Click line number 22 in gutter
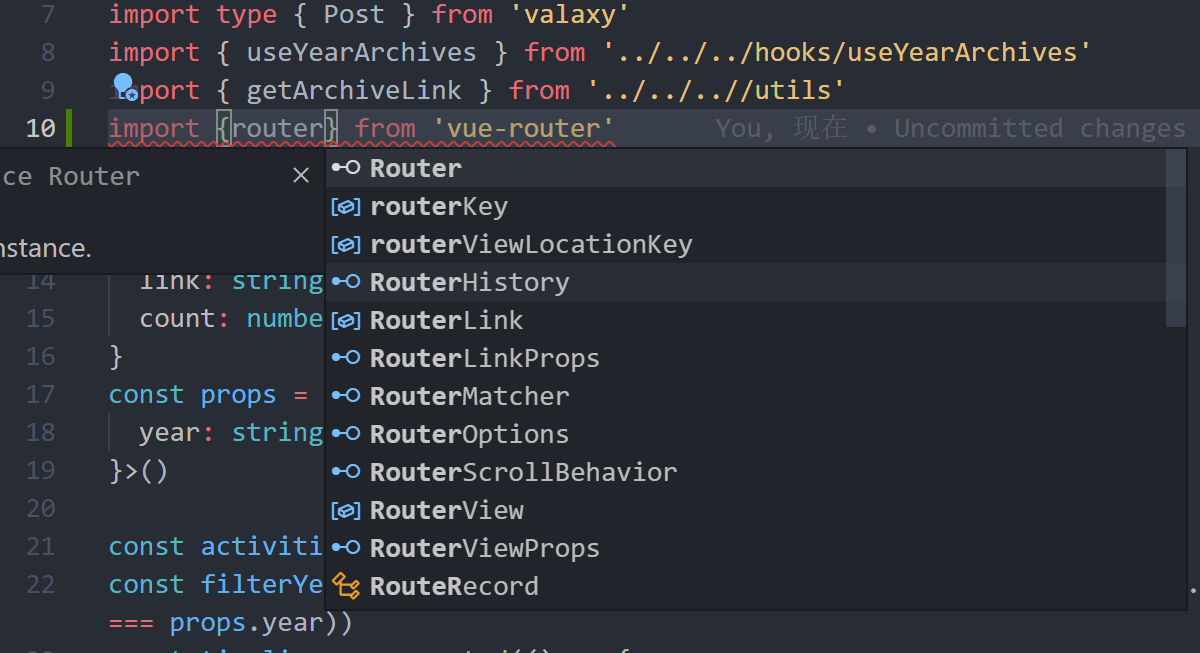 point(40,585)
